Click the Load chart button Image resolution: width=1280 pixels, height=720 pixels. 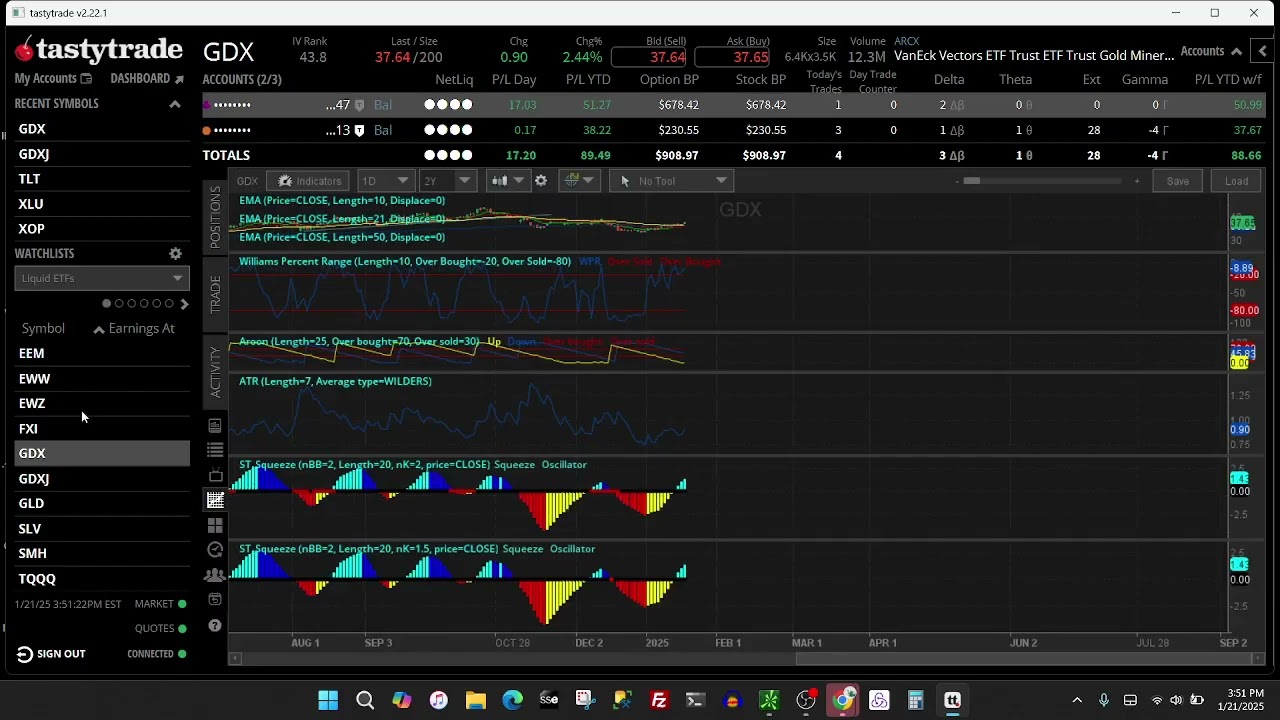coord(1236,181)
